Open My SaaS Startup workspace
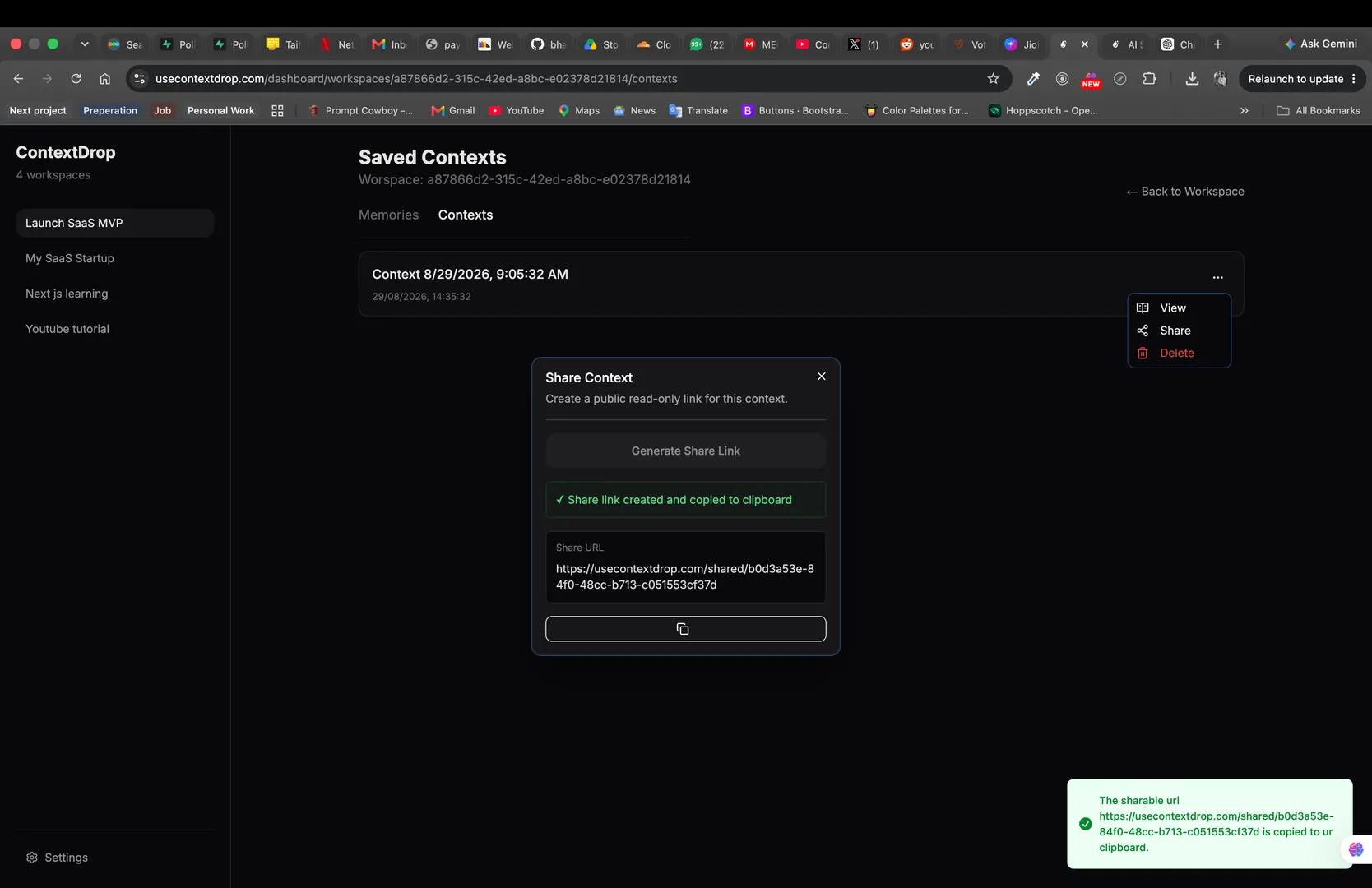 point(115,258)
